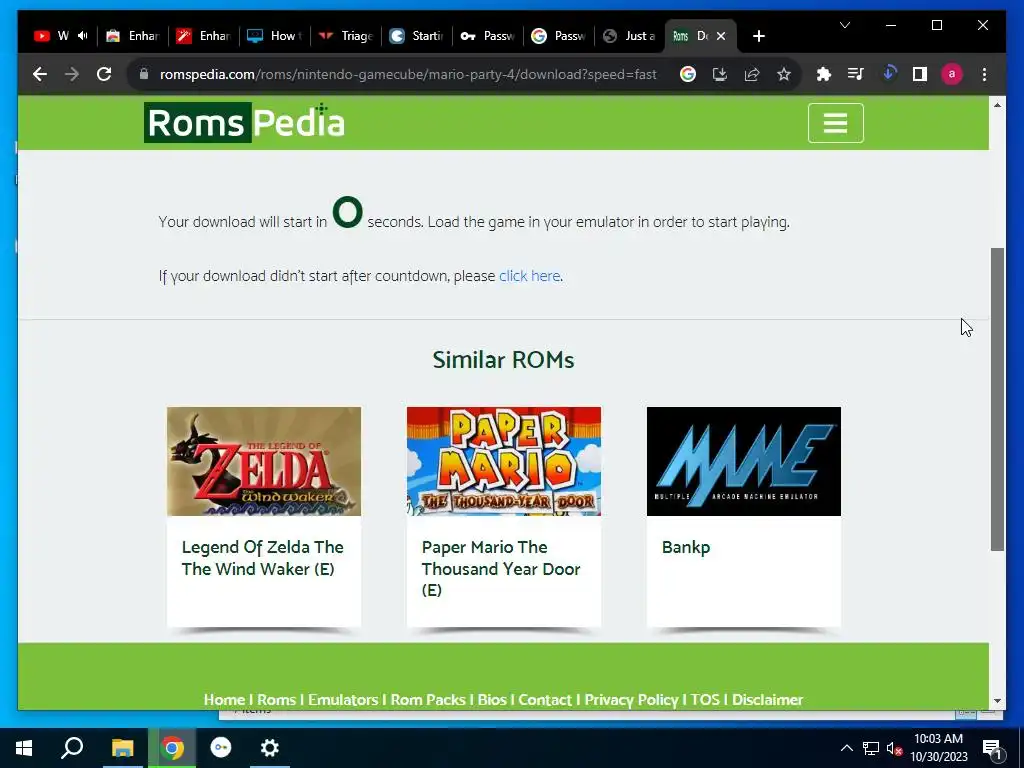Open the Emulators footer link
Image resolution: width=1024 pixels, height=768 pixels.
coord(343,700)
